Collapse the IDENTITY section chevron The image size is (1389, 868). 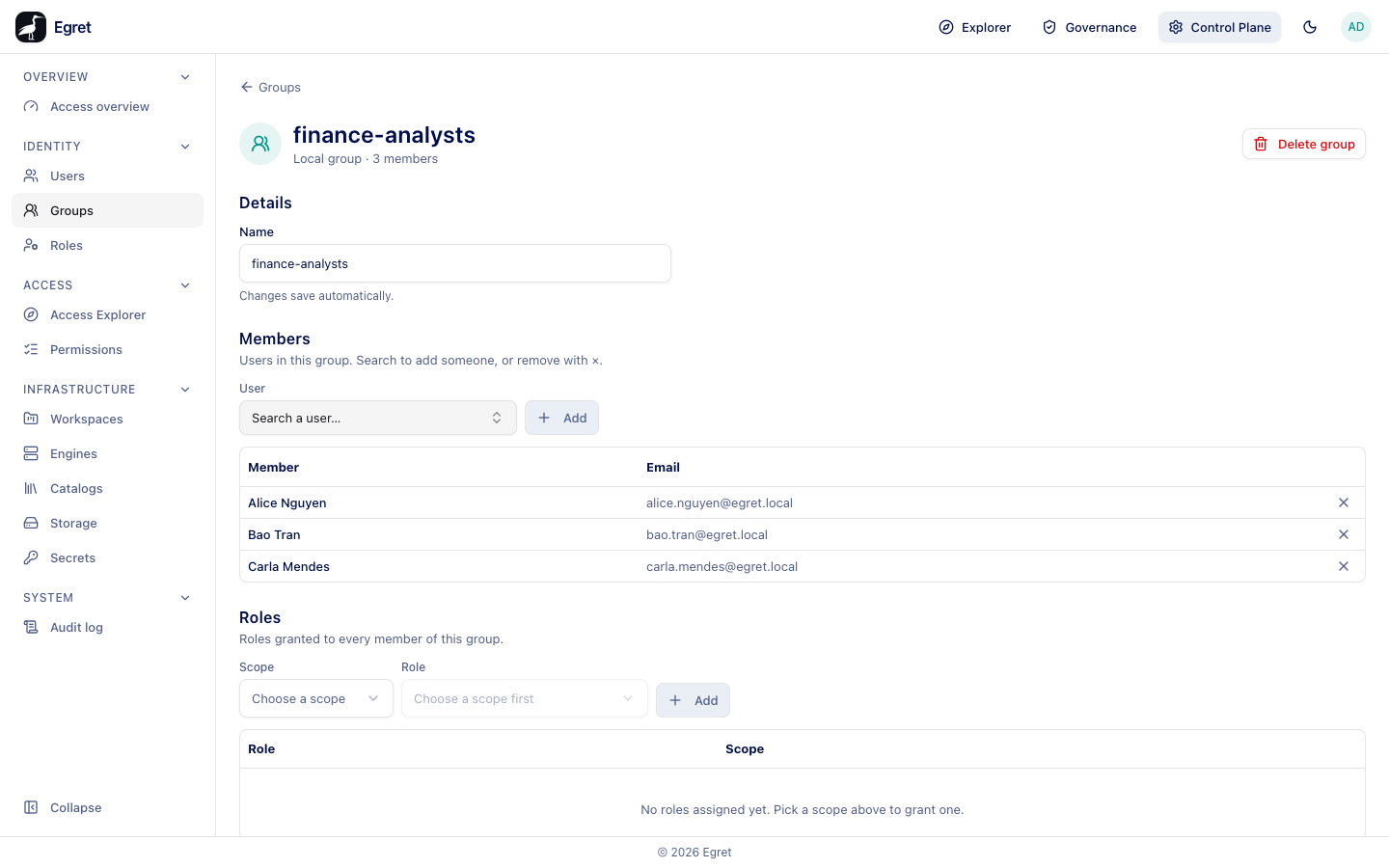pos(185,147)
